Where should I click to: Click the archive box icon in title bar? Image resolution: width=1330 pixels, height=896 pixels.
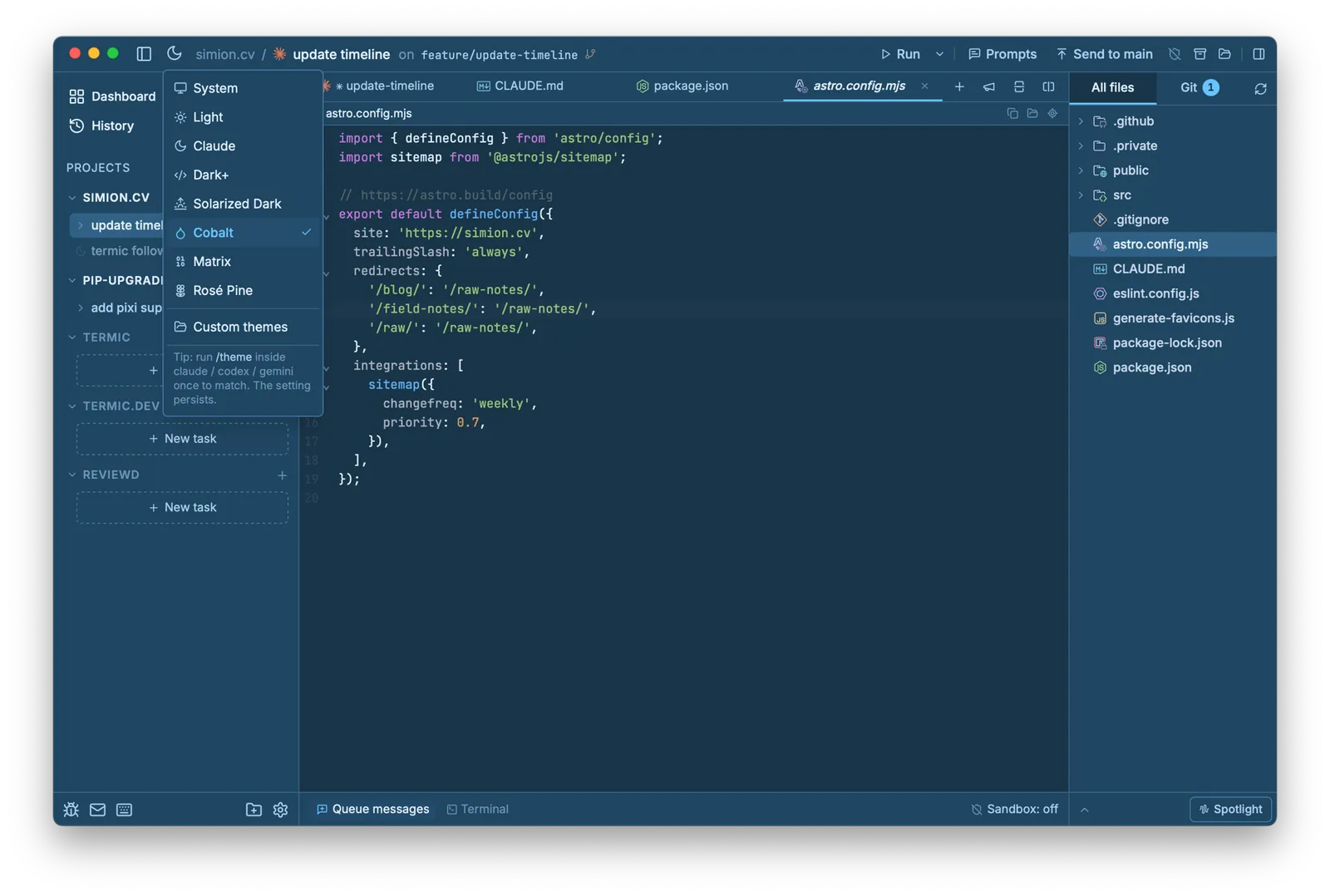click(1199, 54)
